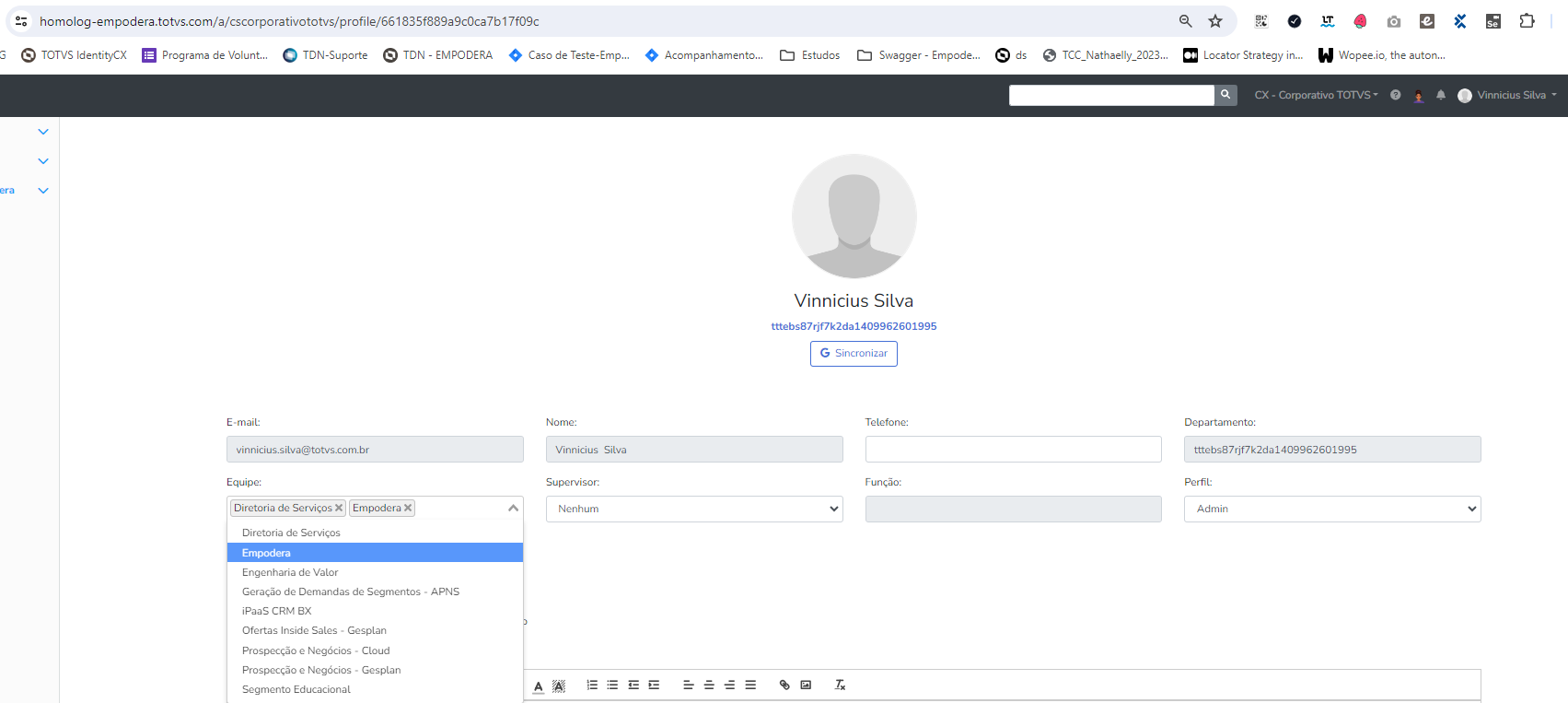
Task: Click the text background highlight icon
Action: [x=559, y=685]
